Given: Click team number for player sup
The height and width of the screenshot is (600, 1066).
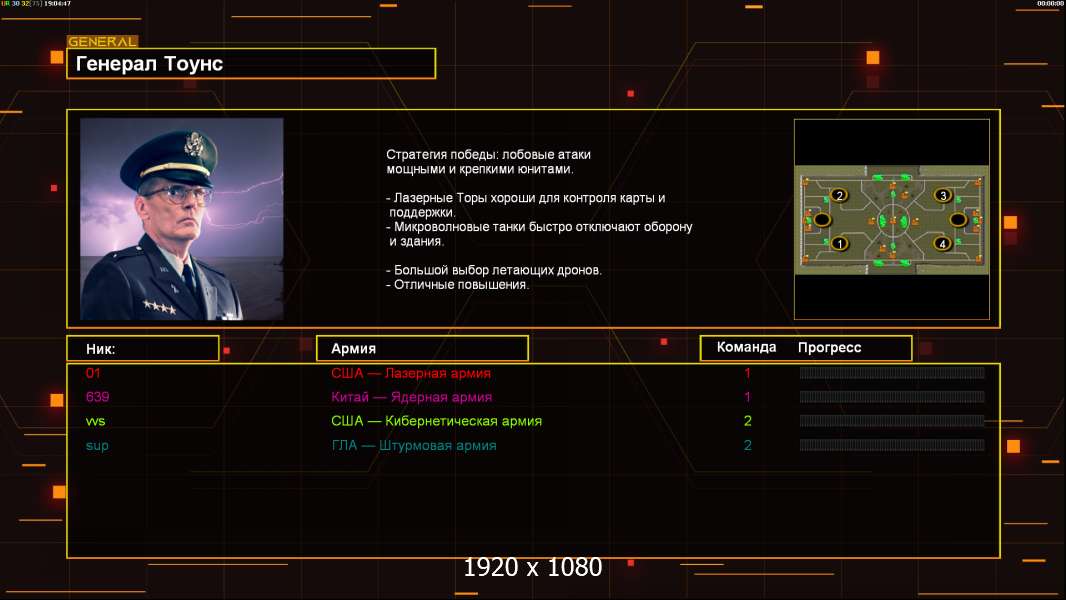Looking at the screenshot, I should (x=748, y=446).
